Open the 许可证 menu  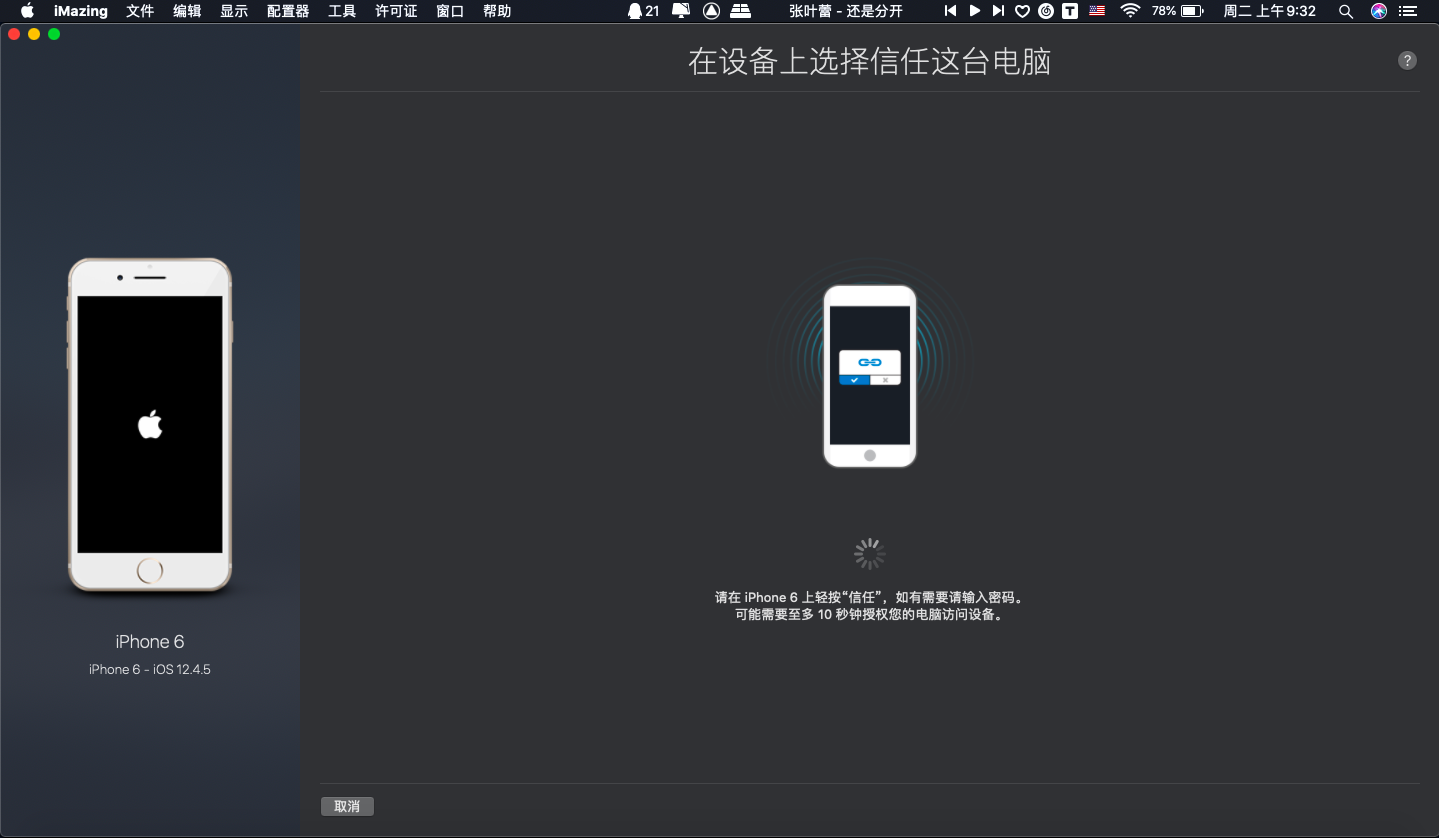396,11
